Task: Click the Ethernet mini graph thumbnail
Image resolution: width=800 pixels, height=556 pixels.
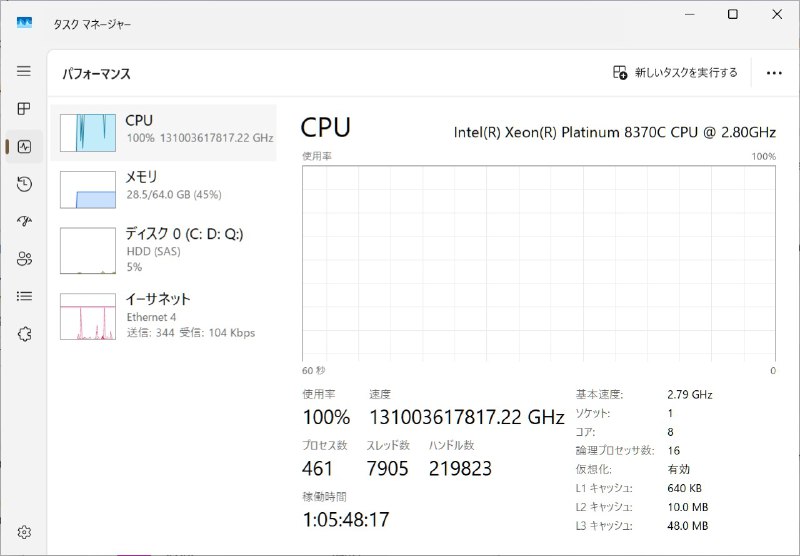Action: coord(88,316)
